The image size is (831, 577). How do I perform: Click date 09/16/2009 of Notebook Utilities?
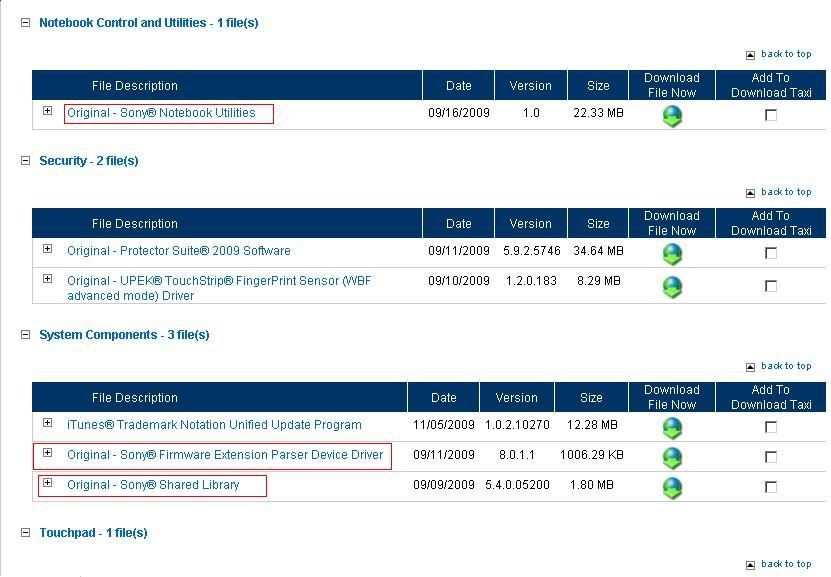[x=459, y=113]
